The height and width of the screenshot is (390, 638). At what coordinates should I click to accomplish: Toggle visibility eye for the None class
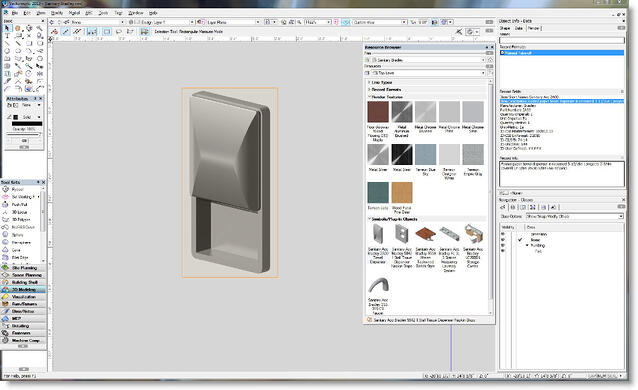click(x=503, y=240)
